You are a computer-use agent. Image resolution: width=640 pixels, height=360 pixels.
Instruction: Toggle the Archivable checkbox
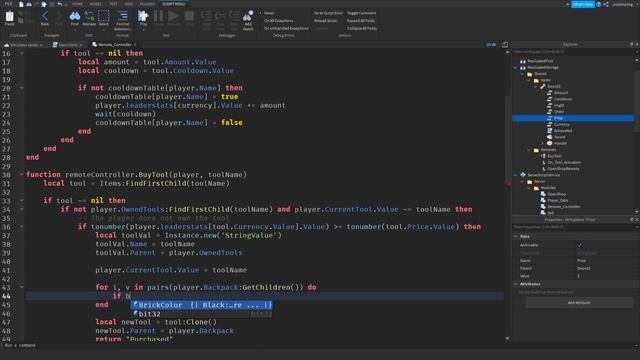(580, 245)
